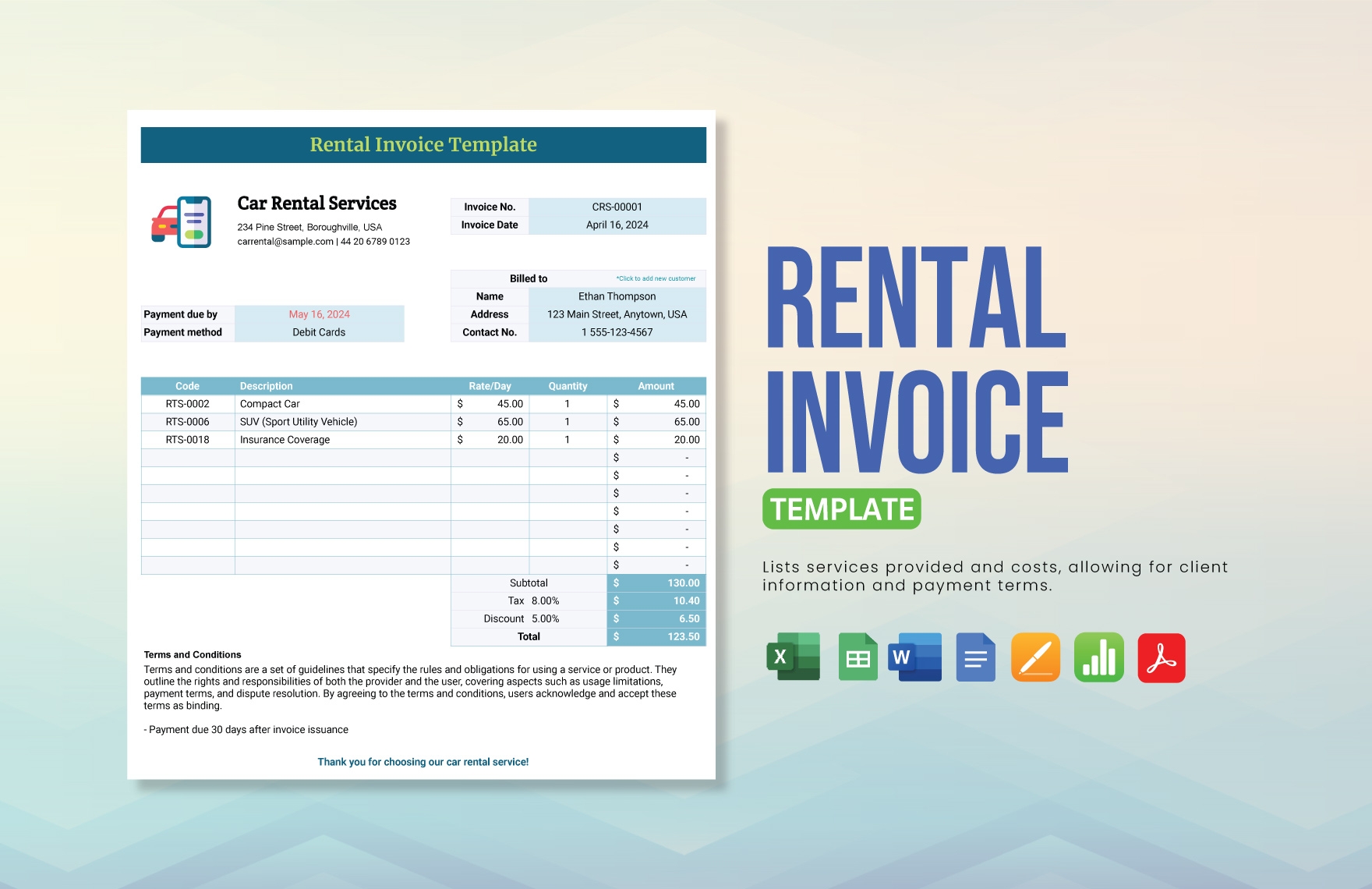The height and width of the screenshot is (889, 1372).
Task: Click the Quantity column header
Action: [568, 386]
